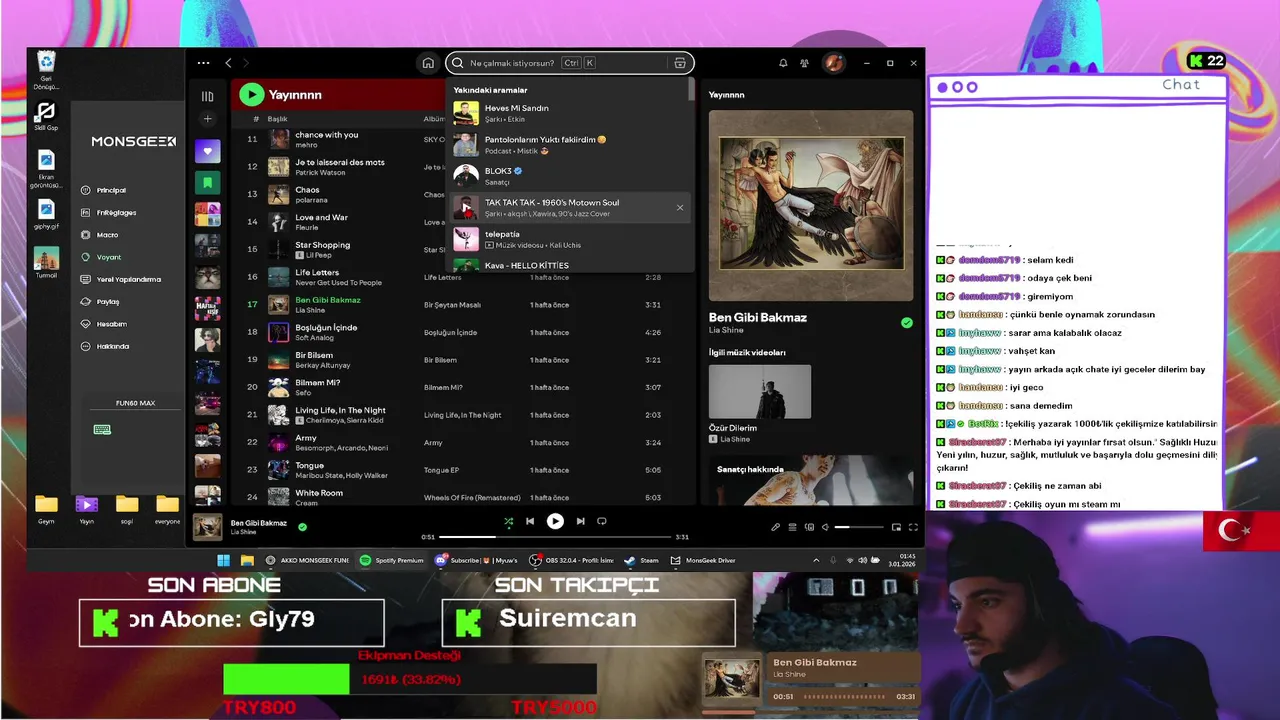Screen dimensions: 1280x720
Task: Toggle repeat mode
Action: click(602, 521)
